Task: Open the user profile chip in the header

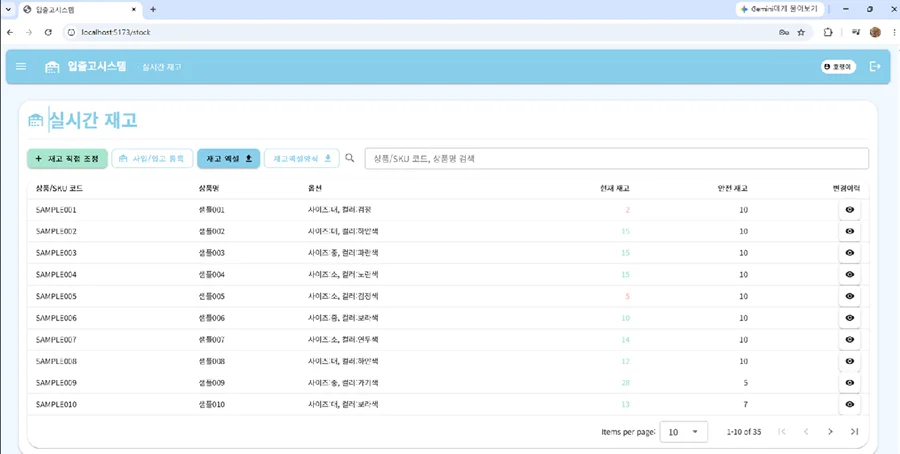Action: click(839, 67)
